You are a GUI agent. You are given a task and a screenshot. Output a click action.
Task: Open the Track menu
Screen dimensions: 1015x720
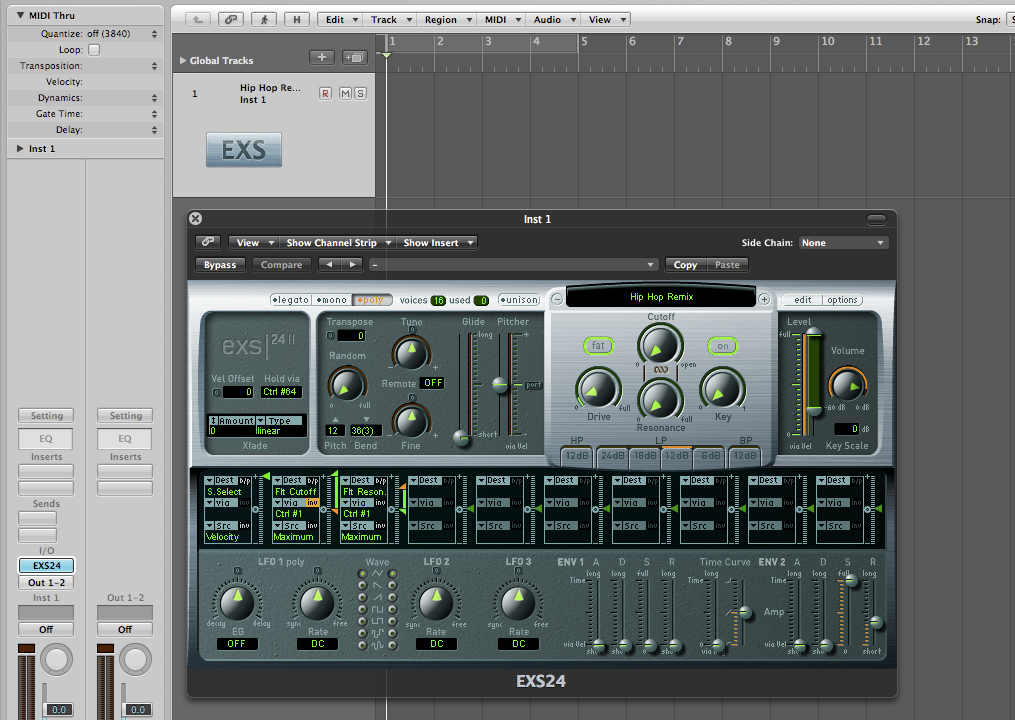pos(390,19)
